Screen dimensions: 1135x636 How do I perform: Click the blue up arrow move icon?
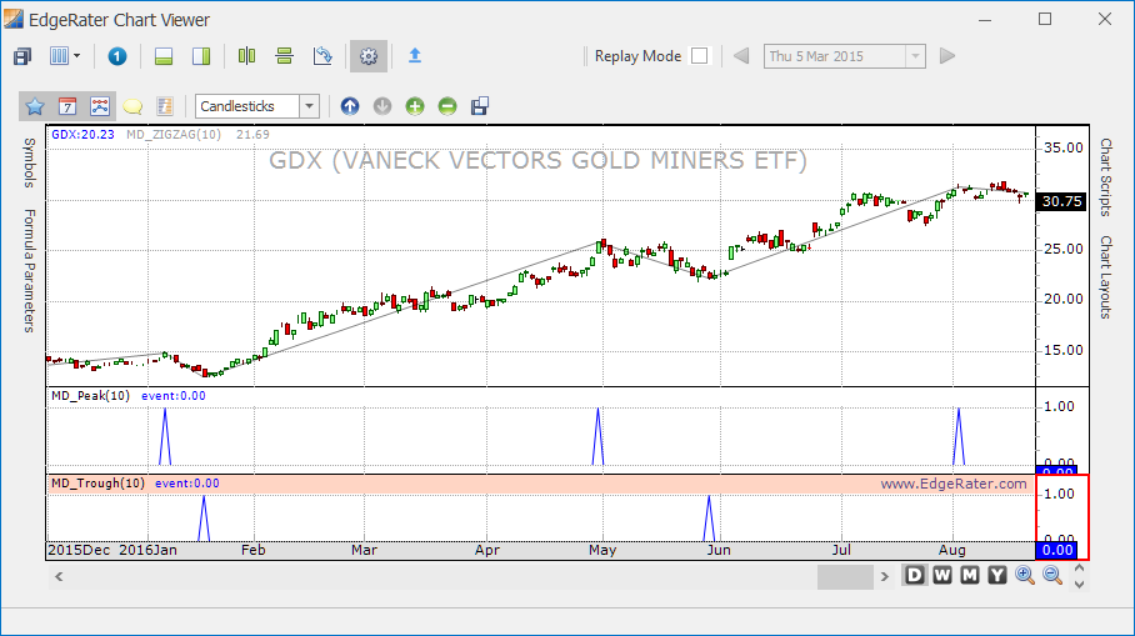[350, 106]
